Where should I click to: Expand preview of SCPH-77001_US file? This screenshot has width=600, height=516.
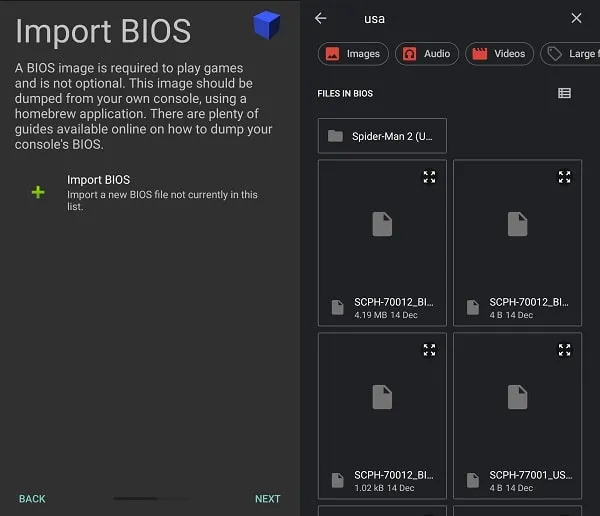(x=564, y=350)
